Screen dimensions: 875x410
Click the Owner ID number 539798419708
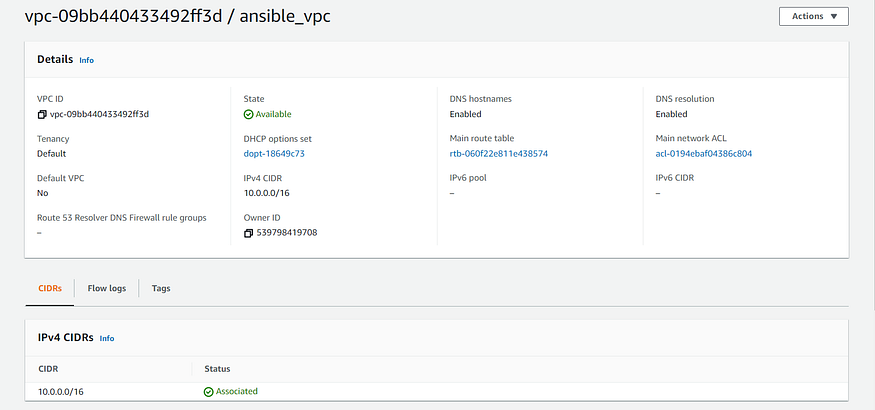tap(287, 233)
